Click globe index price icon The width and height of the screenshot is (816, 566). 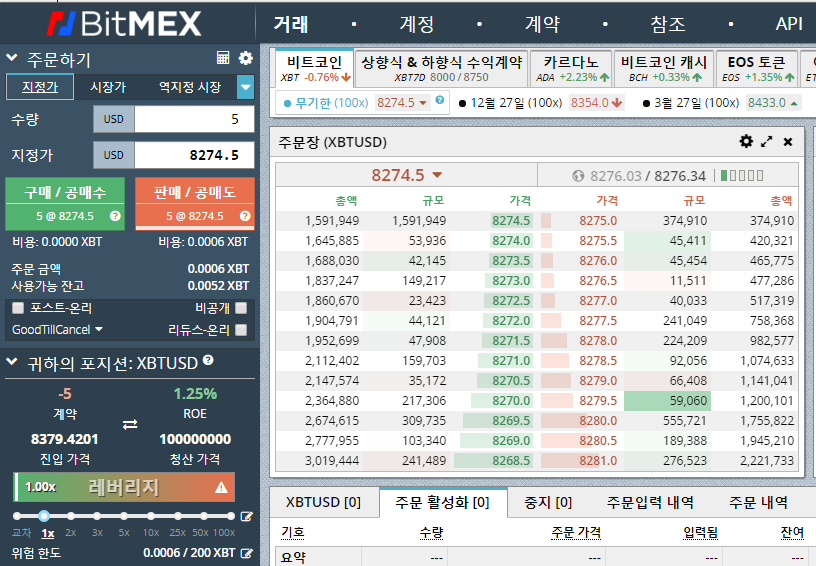578,176
